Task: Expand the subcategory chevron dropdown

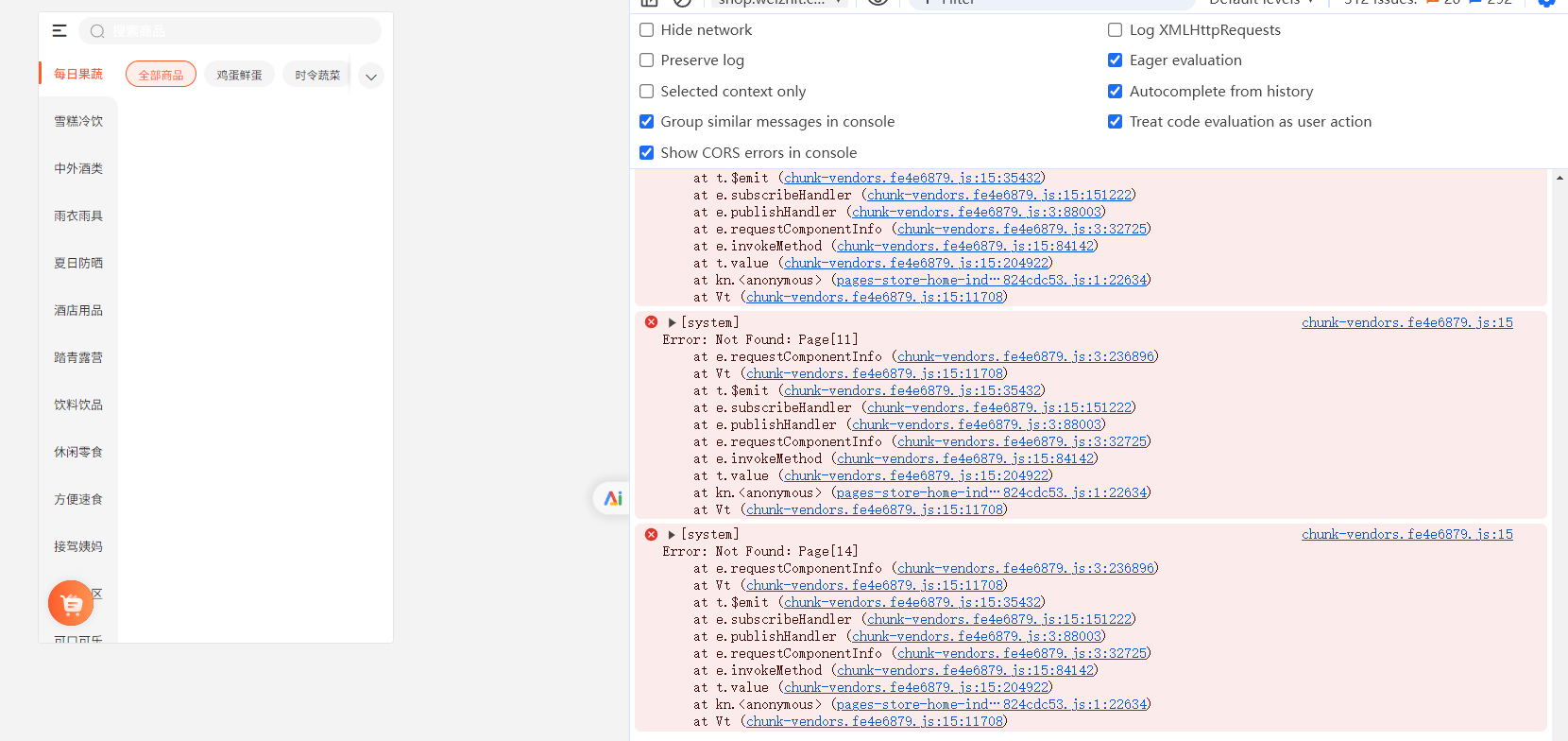Action: [x=371, y=77]
